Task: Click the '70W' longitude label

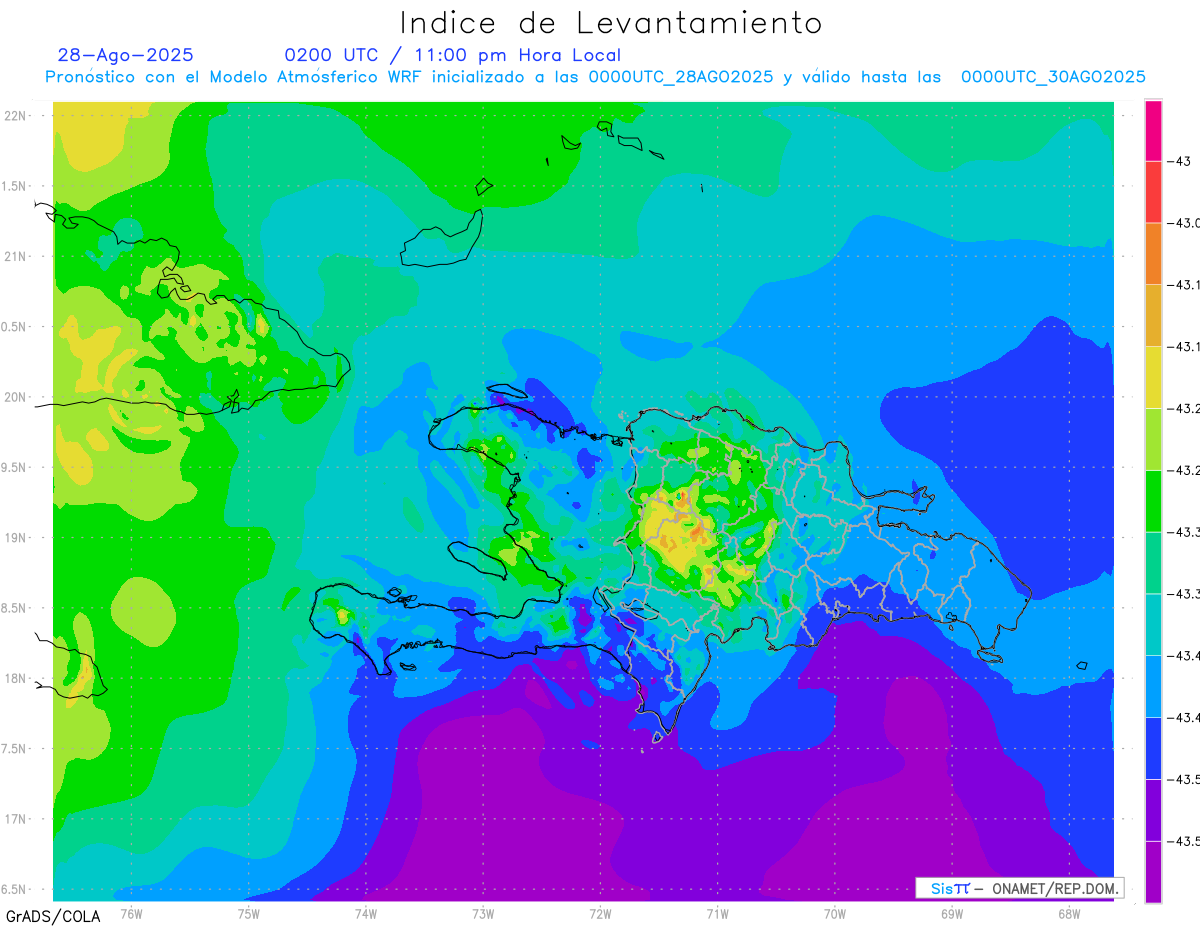Action: tap(834, 913)
